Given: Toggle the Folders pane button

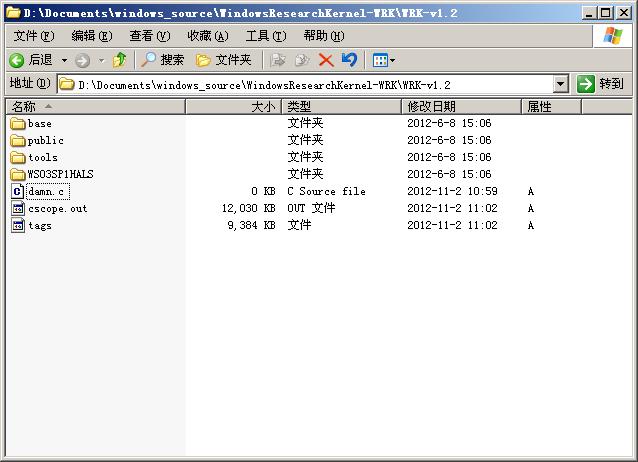Looking at the screenshot, I should click(x=223, y=60).
